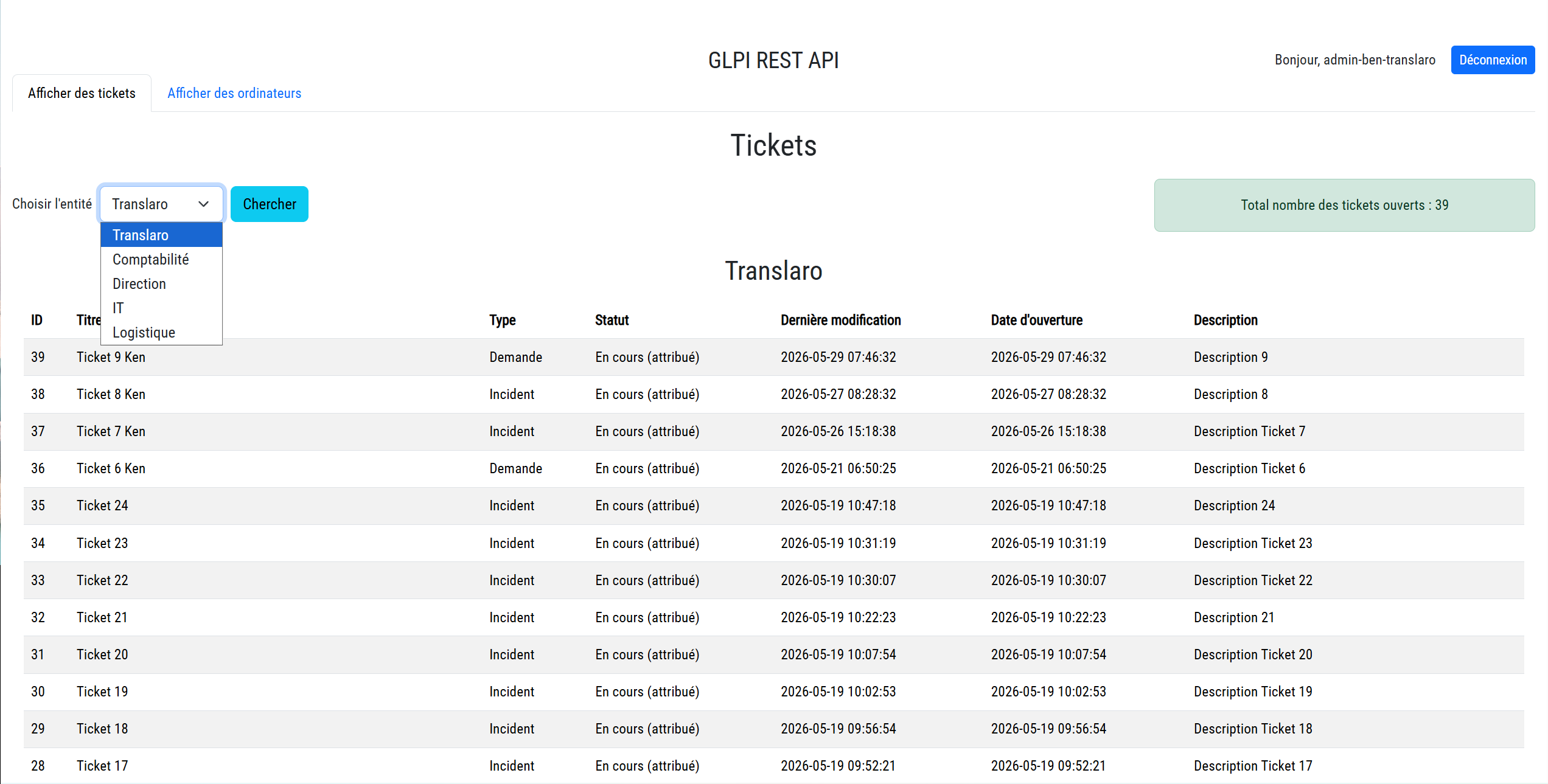The width and height of the screenshot is (1548, 784).
Task: Switch to Afficher des ordinateurs tab
Action: [x=234, y=93]
